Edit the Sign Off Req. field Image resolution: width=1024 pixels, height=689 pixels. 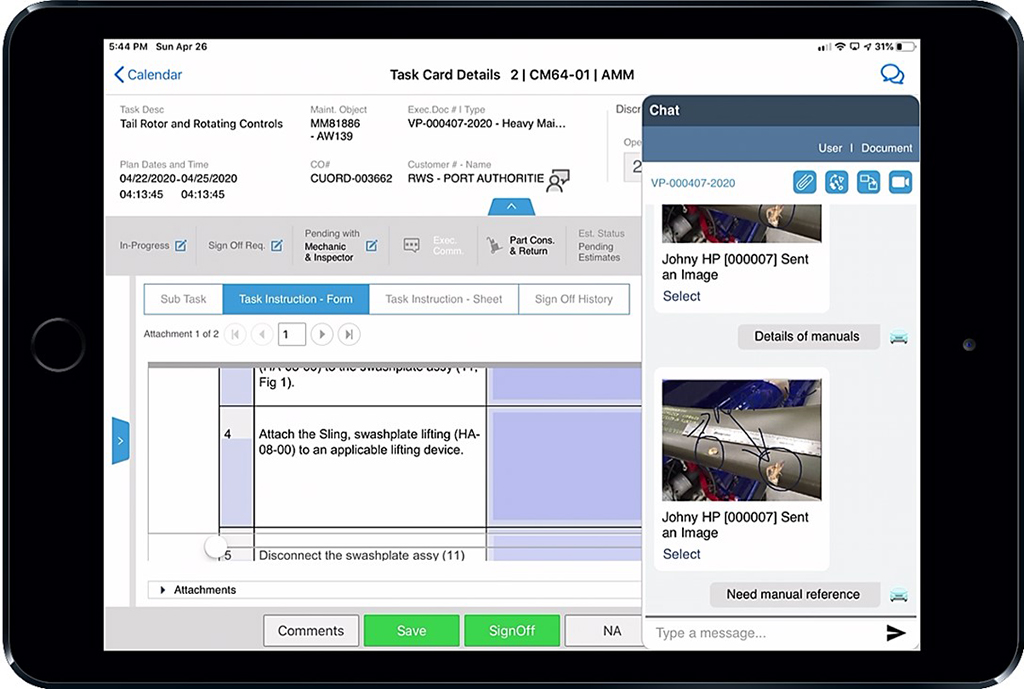(278, 245)
